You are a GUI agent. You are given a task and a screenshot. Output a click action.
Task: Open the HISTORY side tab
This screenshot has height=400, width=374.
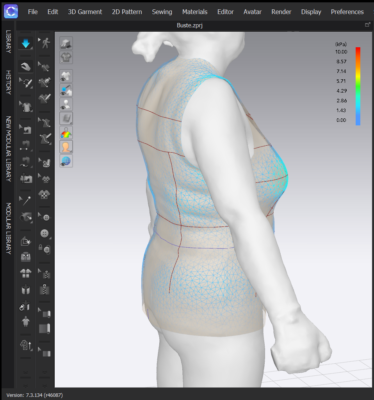pos(8,82)
